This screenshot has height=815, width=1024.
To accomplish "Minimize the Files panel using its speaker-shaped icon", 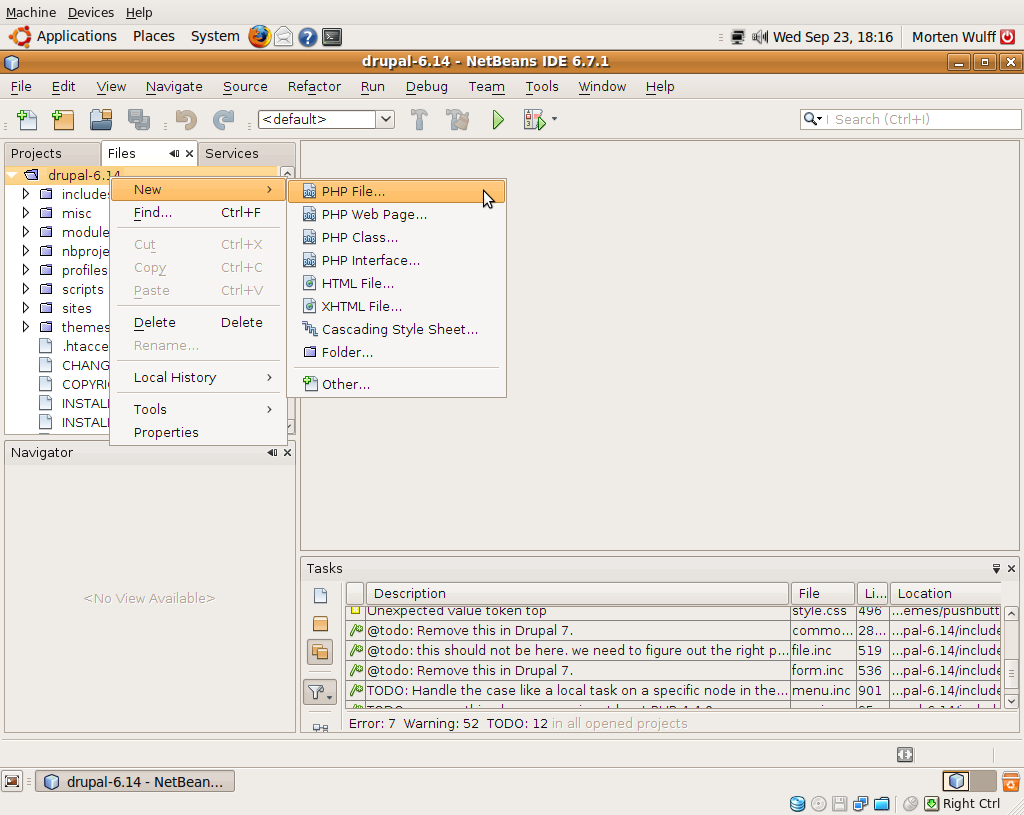I will click(x=174, y=153).
